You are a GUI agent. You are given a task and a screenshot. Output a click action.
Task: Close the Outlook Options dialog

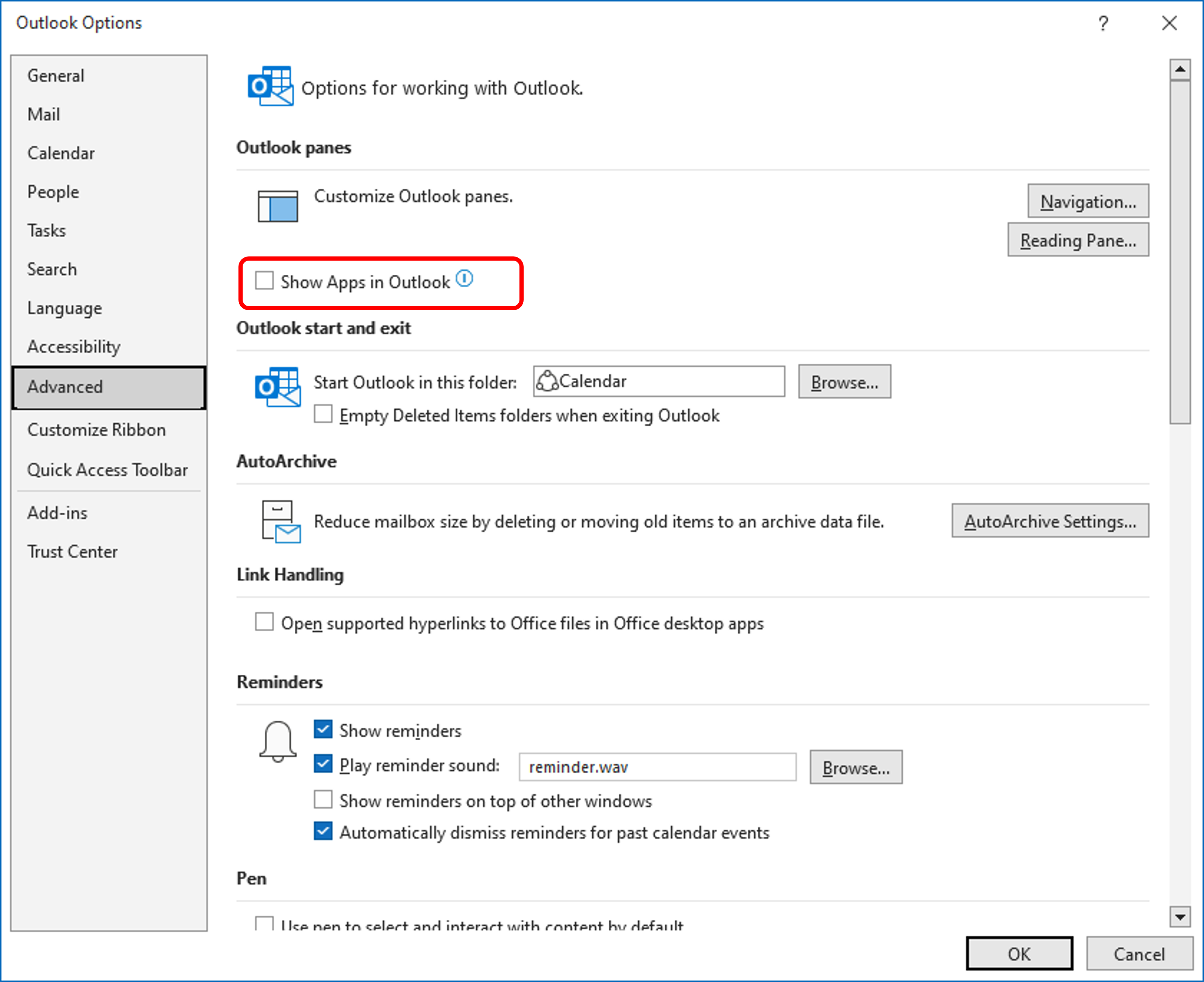point(1169,23)
